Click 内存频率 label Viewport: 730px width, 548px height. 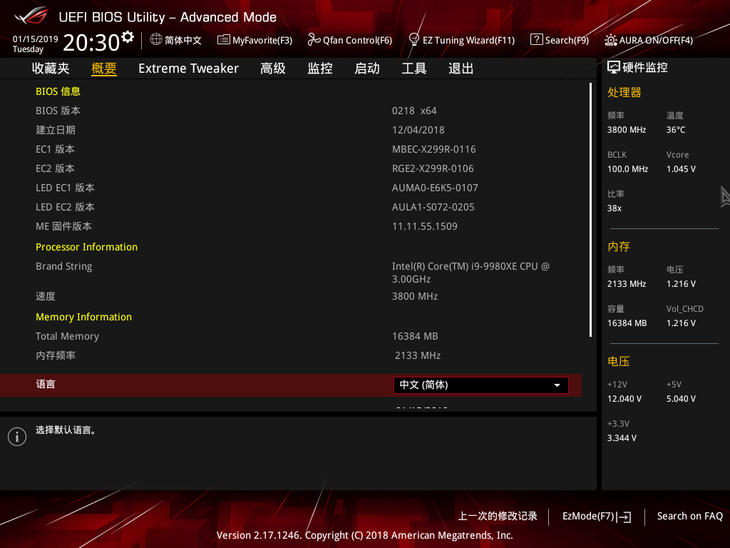(x=55, y=355)
